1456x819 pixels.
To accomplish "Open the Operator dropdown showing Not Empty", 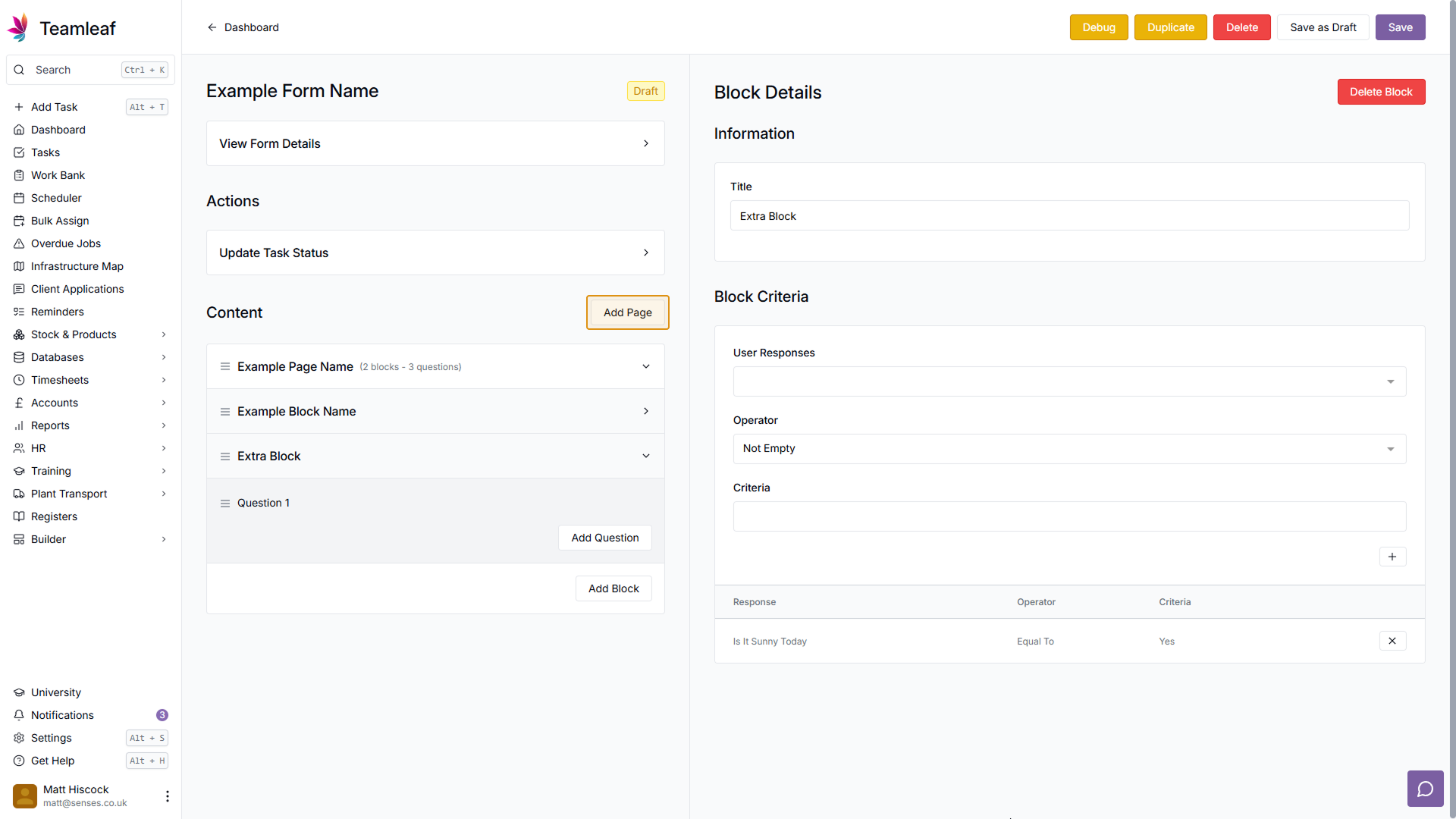I will [1068, 449].
